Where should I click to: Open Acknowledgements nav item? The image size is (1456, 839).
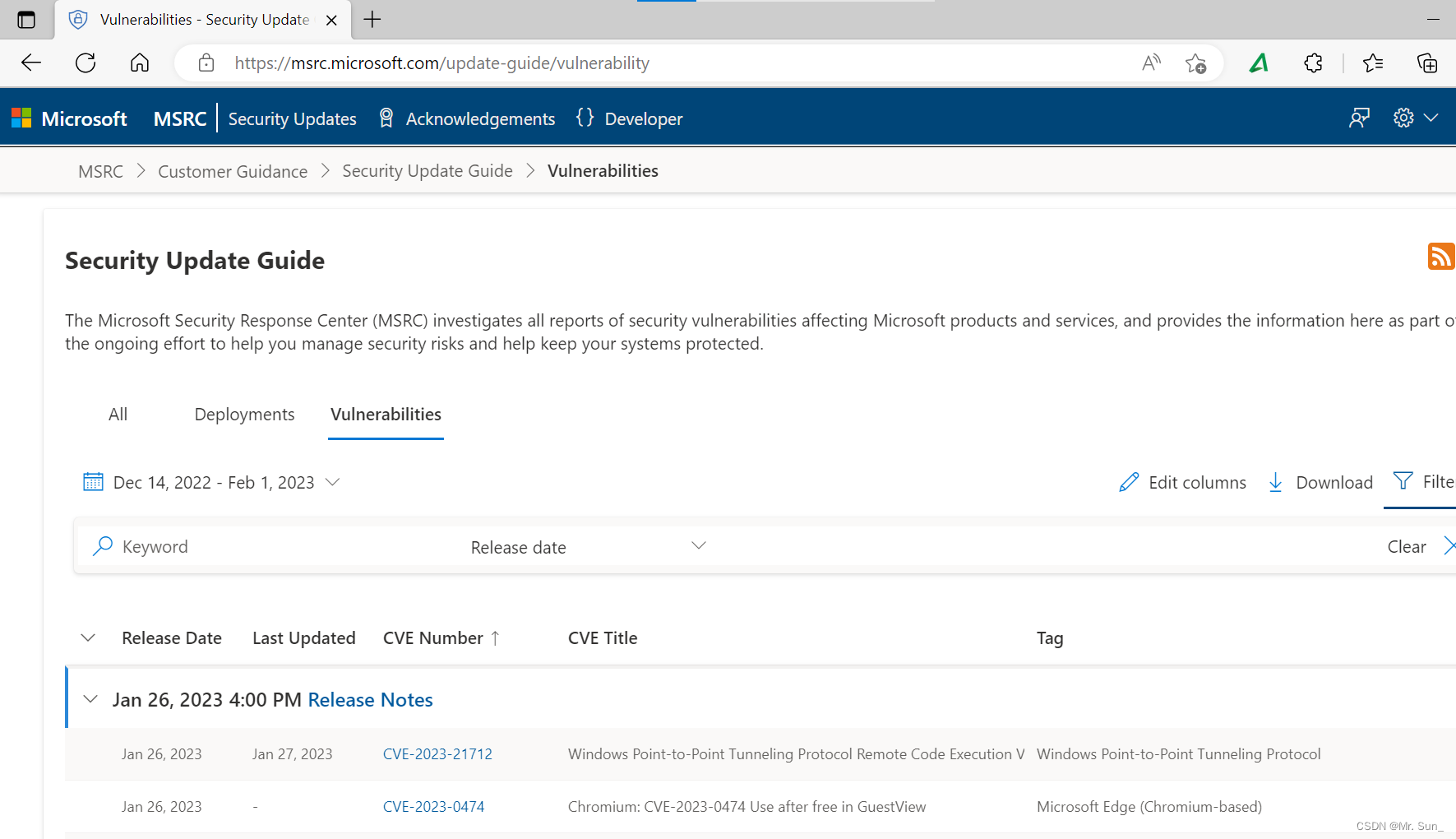(480, 118)
